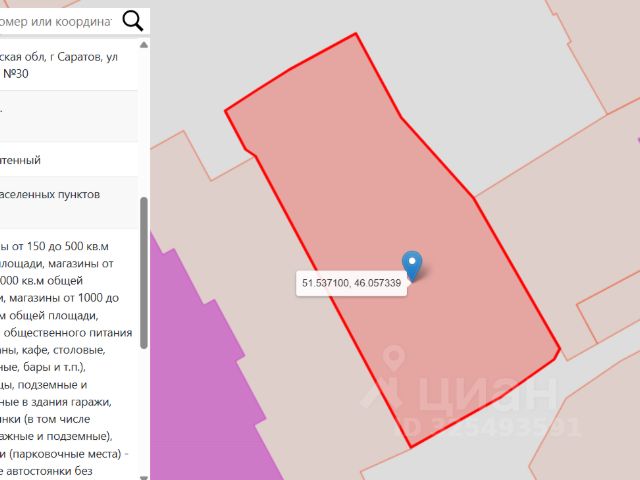640x480 pixels.
Task: Click the panel's scroll-down arrow
Action: [x=144, y=477]
